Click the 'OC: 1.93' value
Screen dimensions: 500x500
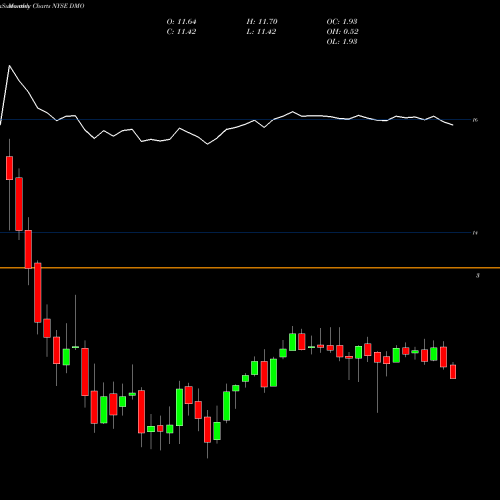pyautogui.click(x=342, y=22)
